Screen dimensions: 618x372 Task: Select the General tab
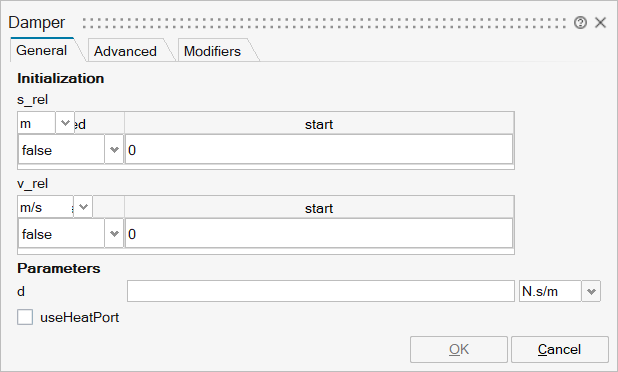pyautogui.click(x=42, y=50)
